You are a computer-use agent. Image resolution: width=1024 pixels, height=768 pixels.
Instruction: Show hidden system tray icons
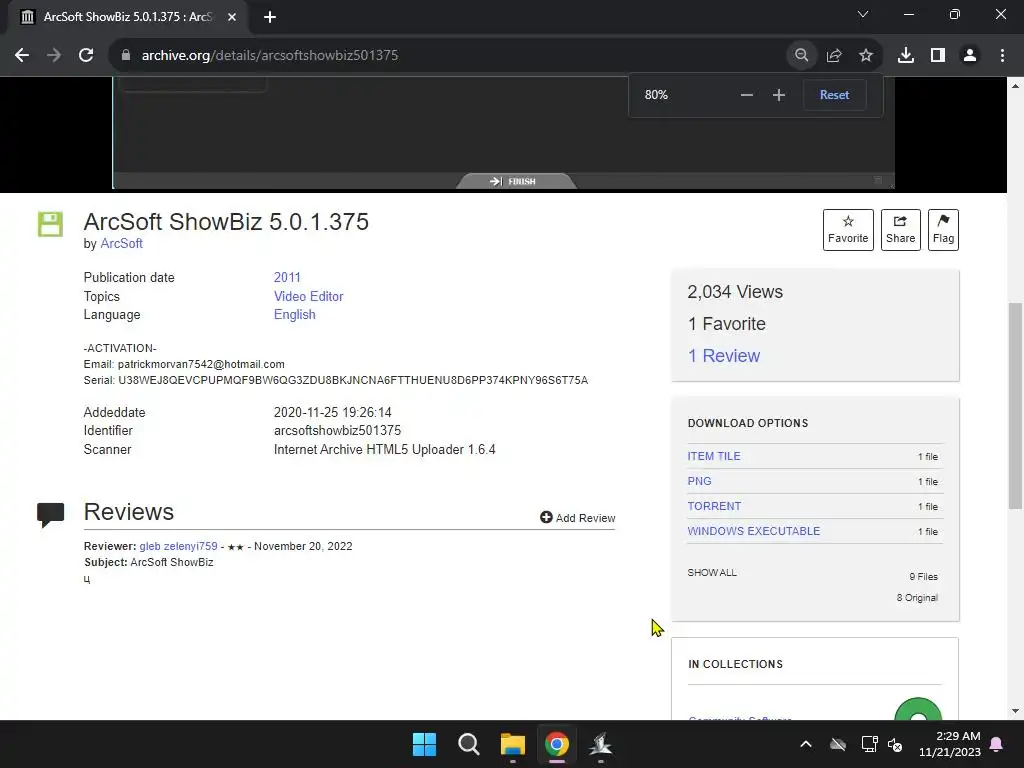806,744
